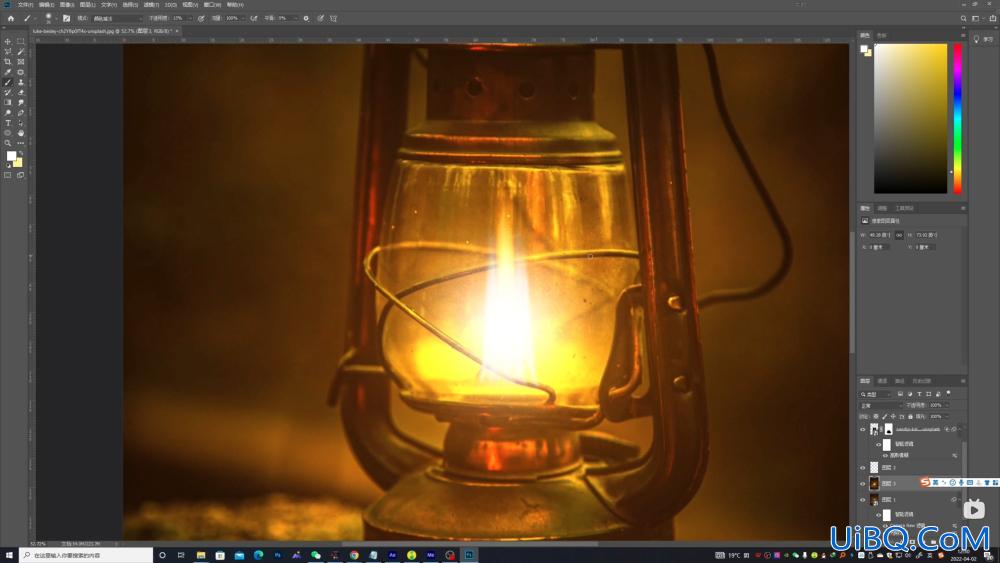Select the Dodge tool
This screenshot has width=1000, height=563.
[x=8, y=113]
